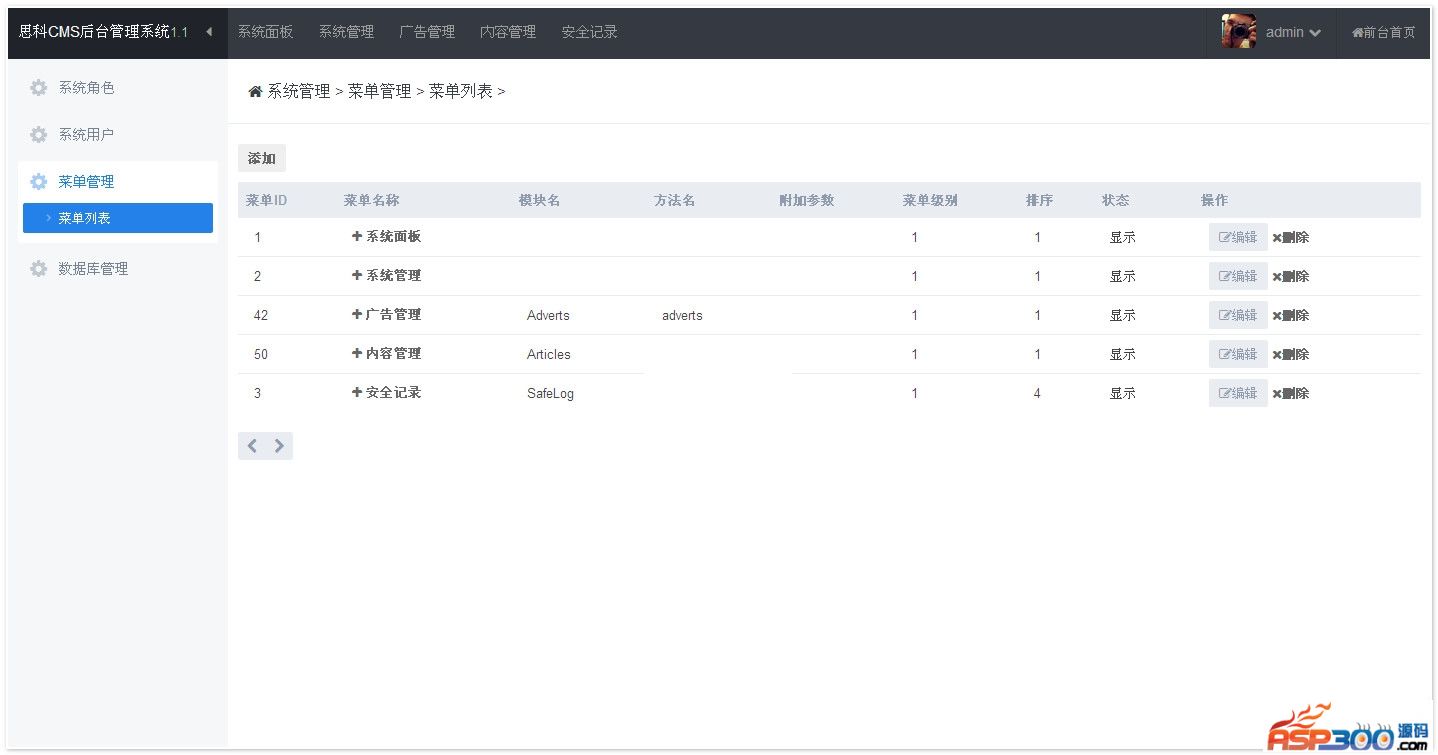The height and width of the screenshot is (755, 1438).
Task: Go to the next page arrow
Action: coord(279,446)
